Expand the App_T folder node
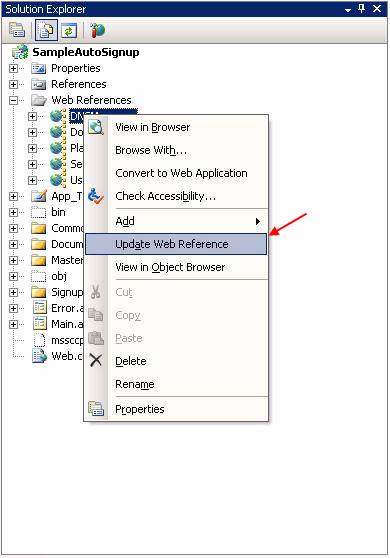Screen dimensions: 390x558 [x=13, y=196]
